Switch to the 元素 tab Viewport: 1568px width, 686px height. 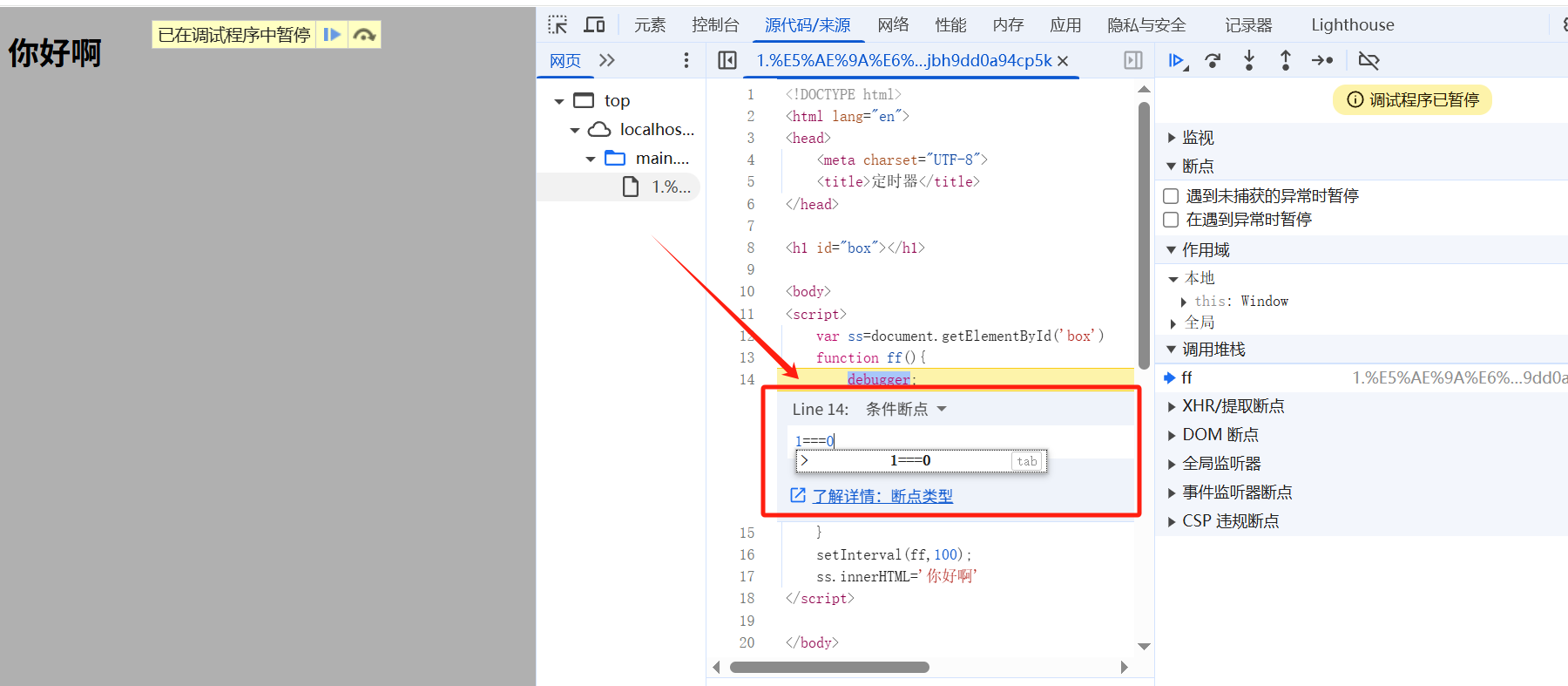click(650, 24)
